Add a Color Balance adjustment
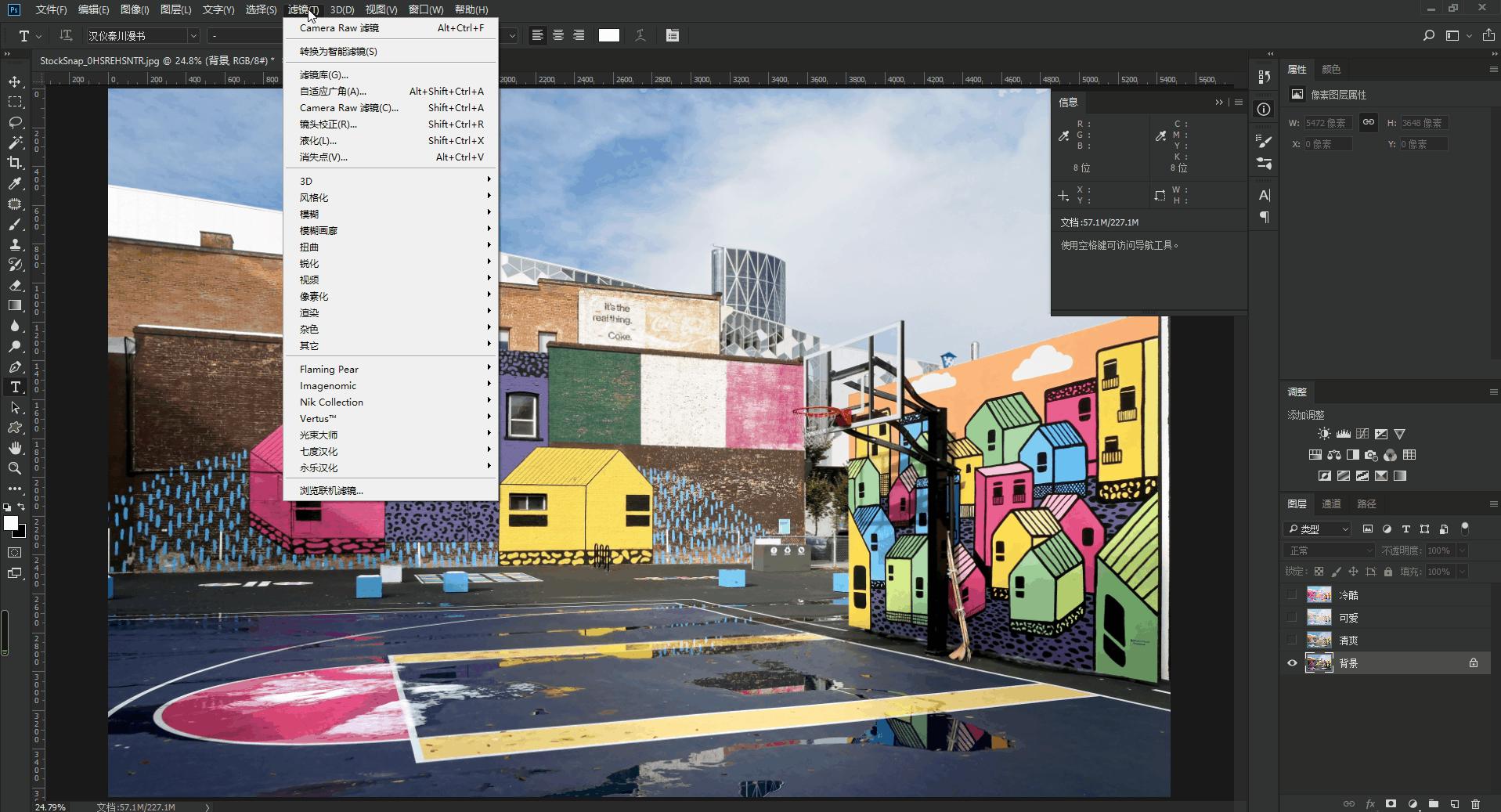This screenshot has height=812, width=1501. [x=1333, y=455]
